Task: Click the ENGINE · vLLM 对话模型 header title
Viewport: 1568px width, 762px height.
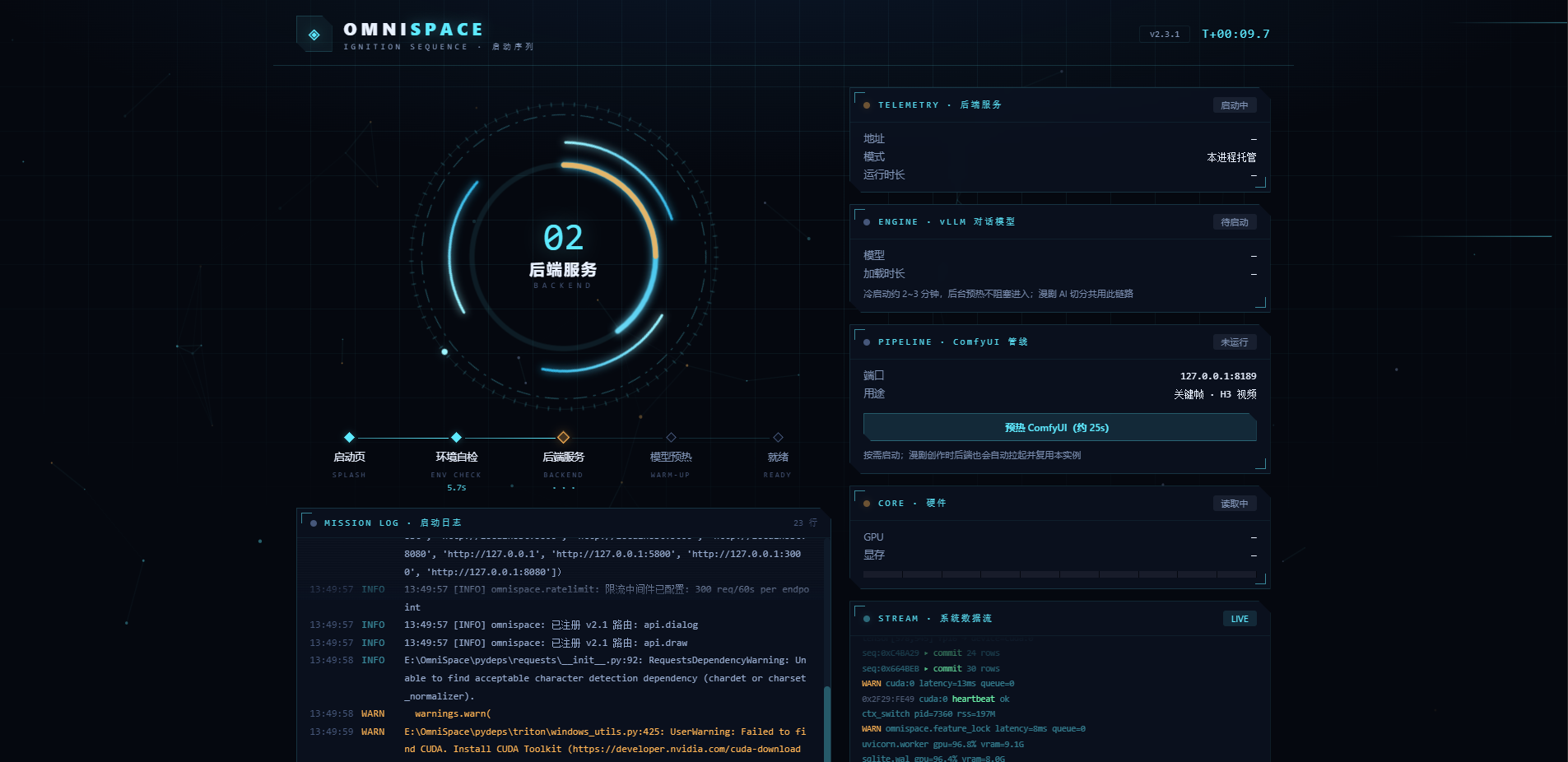Action: 947,222
